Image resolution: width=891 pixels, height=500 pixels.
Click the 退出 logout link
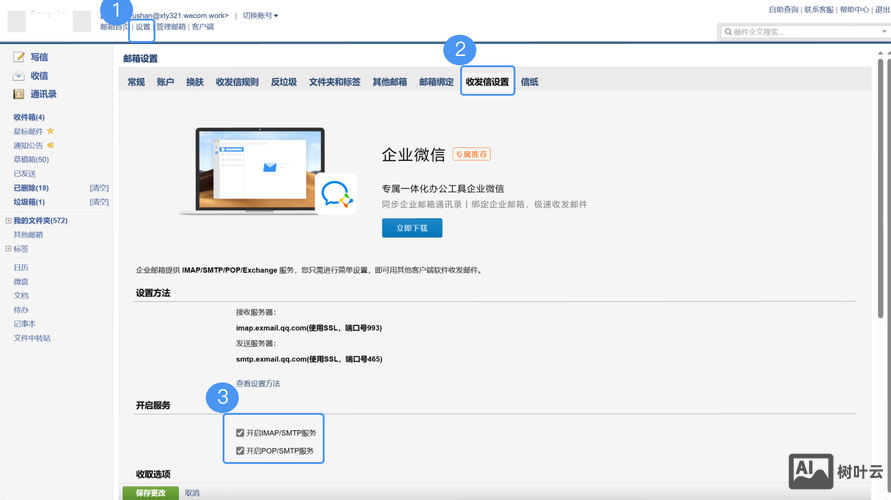pos(882,10)
